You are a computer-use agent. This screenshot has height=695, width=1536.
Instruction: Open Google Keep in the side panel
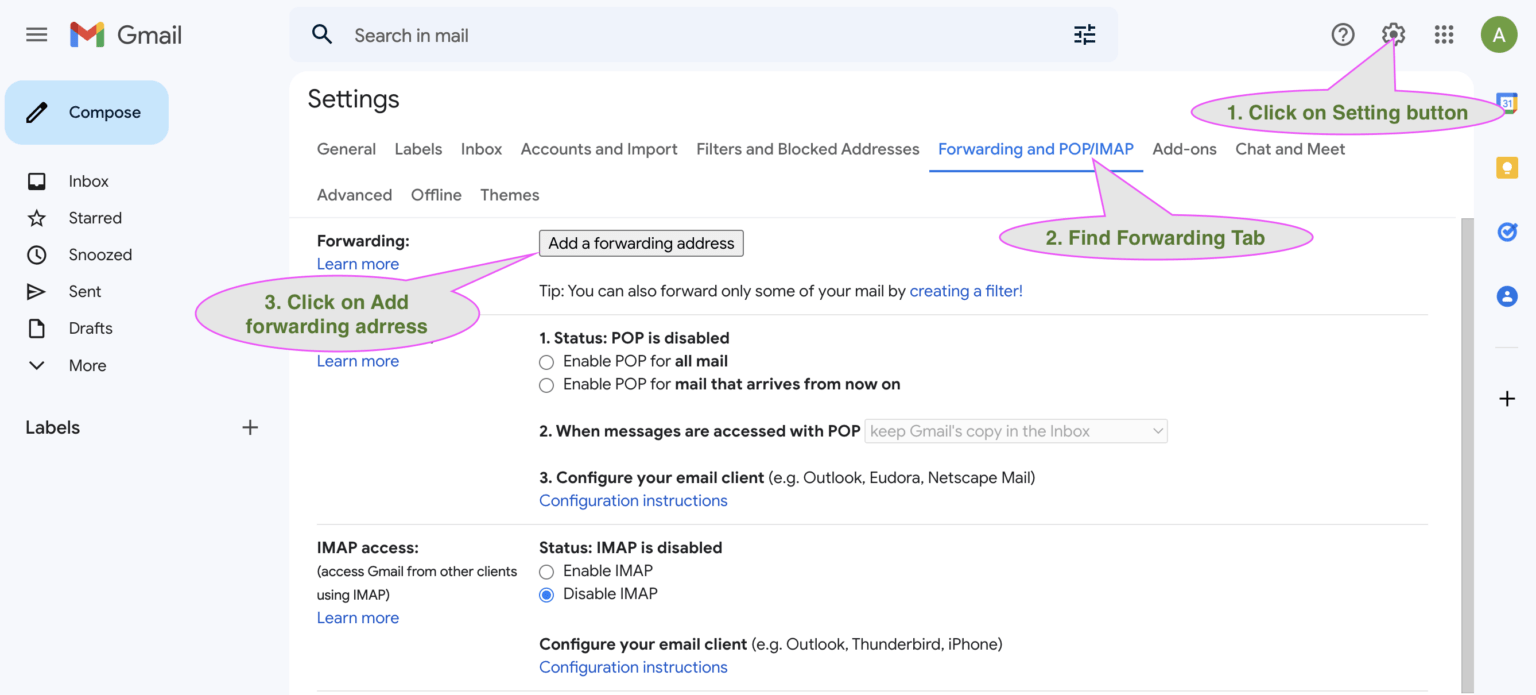[x=1508, y=167]
